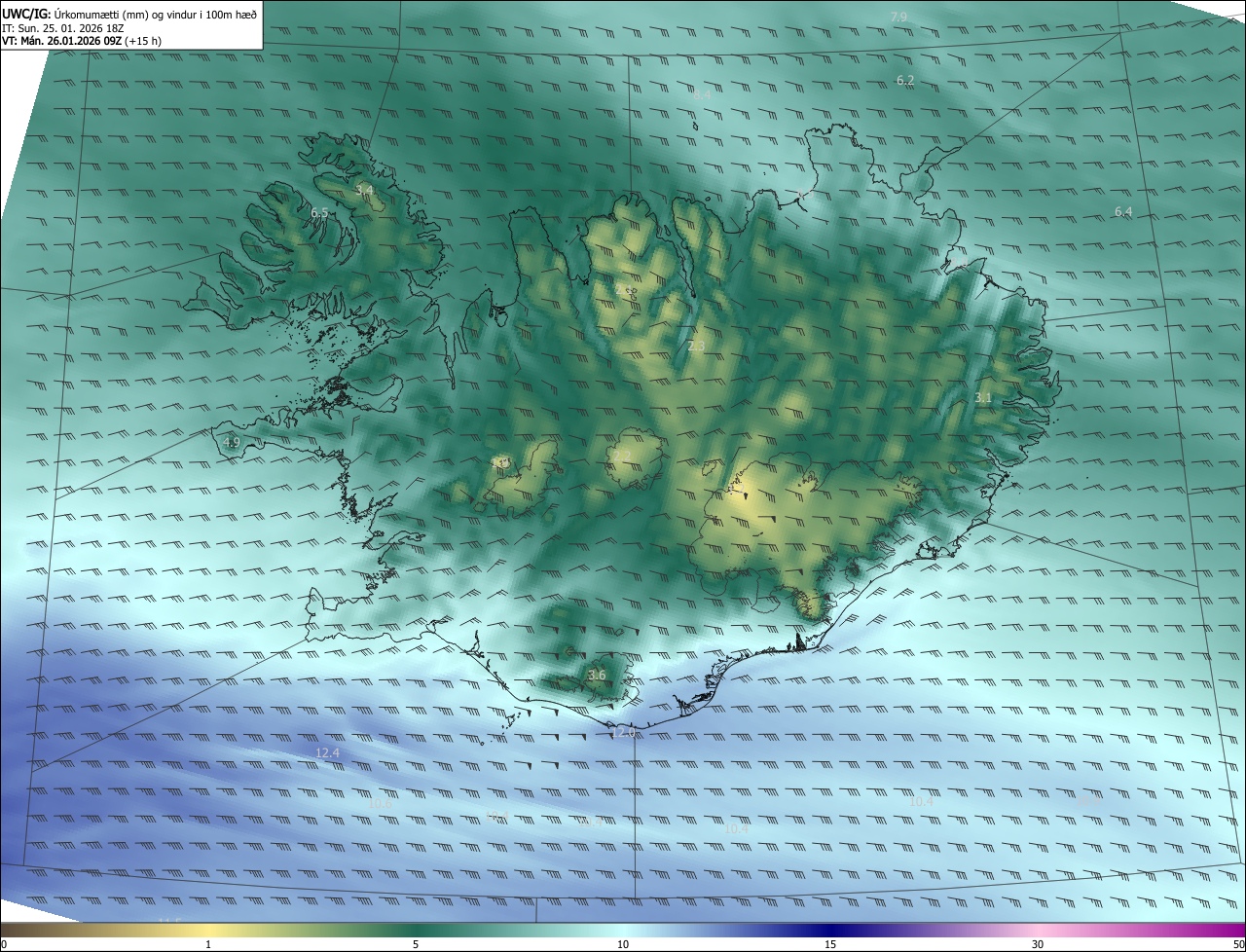This screenshot has width=1246, height=952.
Task: Select the valid time line "VT: Mán. 26.01.2026 09Z (+15 h)"
Action: coord(82,41)
